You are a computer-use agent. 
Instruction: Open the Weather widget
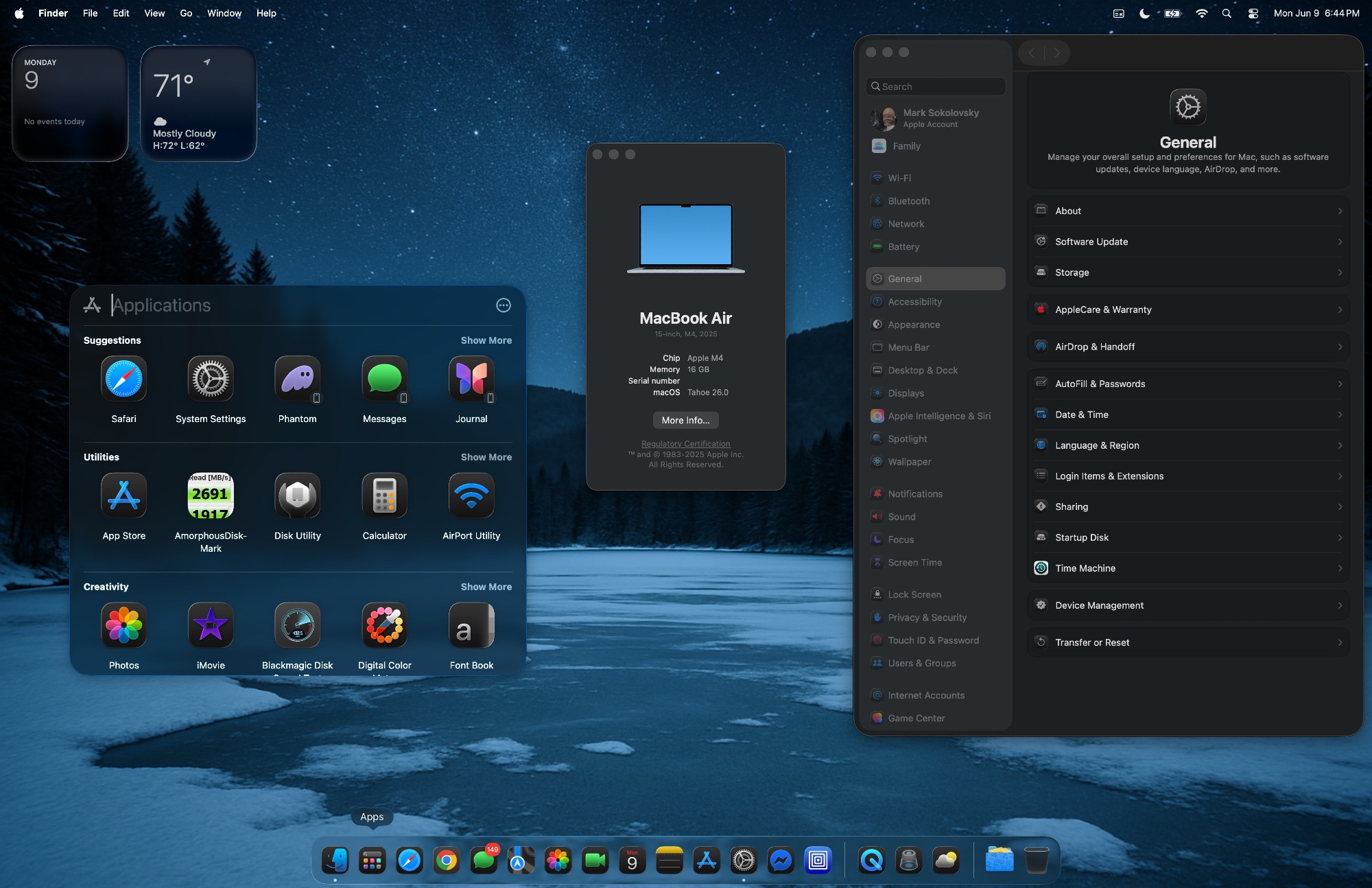point(198,104)
